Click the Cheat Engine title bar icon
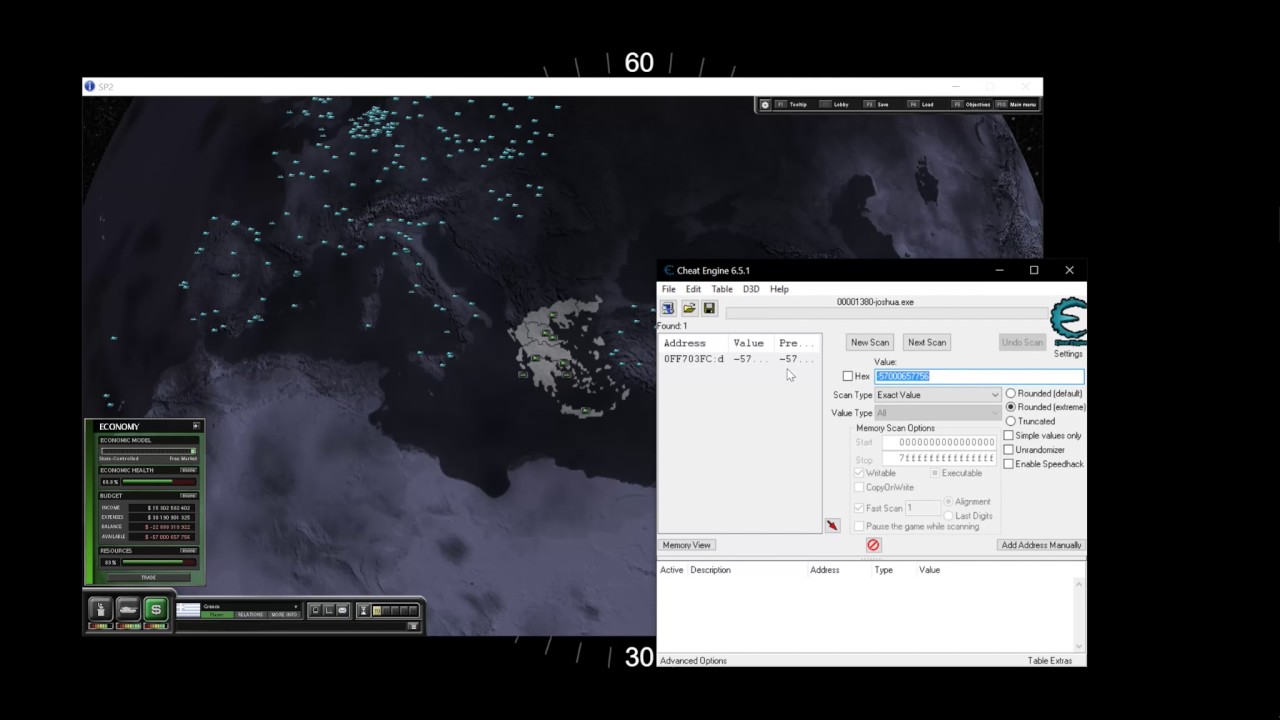 point(669,270)
